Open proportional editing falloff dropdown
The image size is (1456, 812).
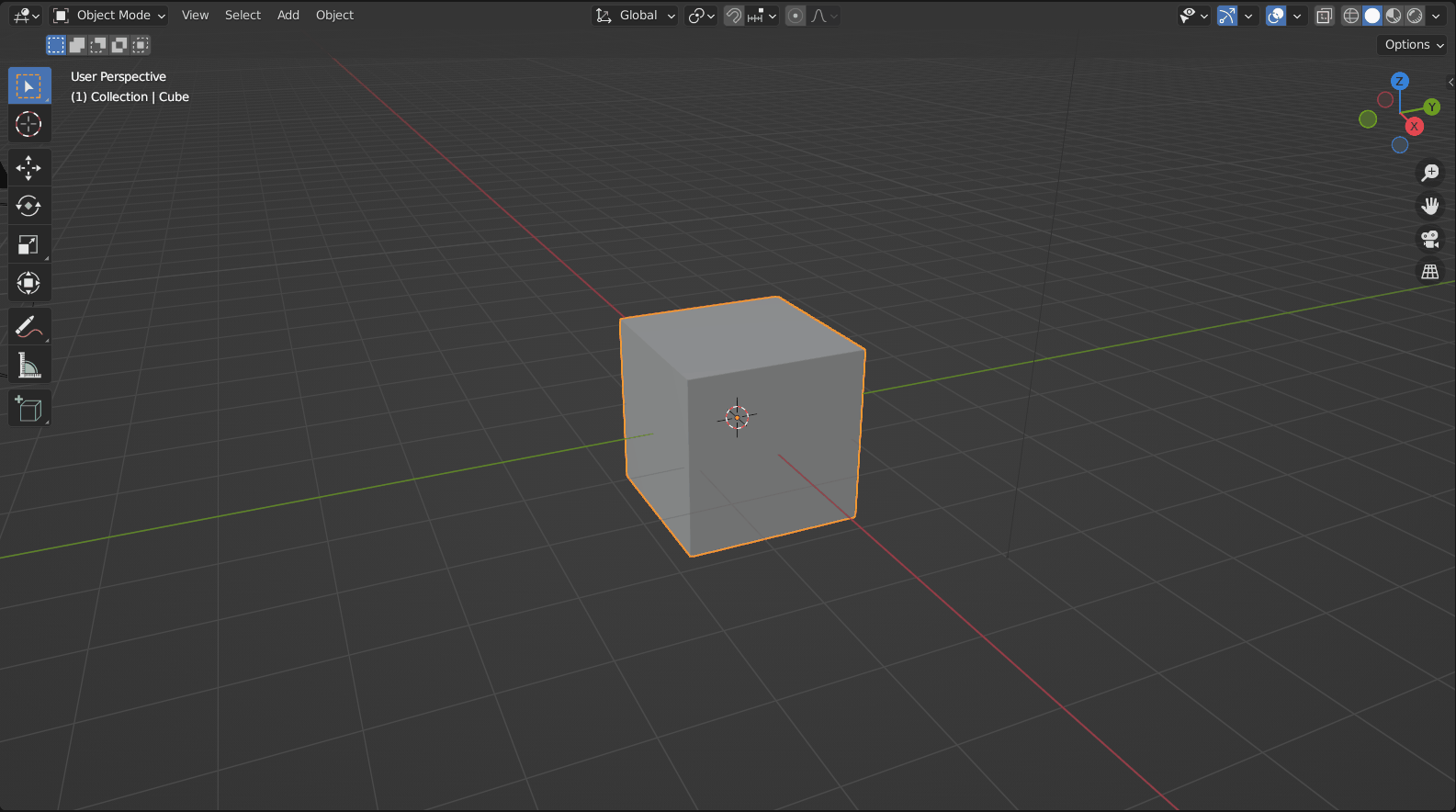pos(823,16)
